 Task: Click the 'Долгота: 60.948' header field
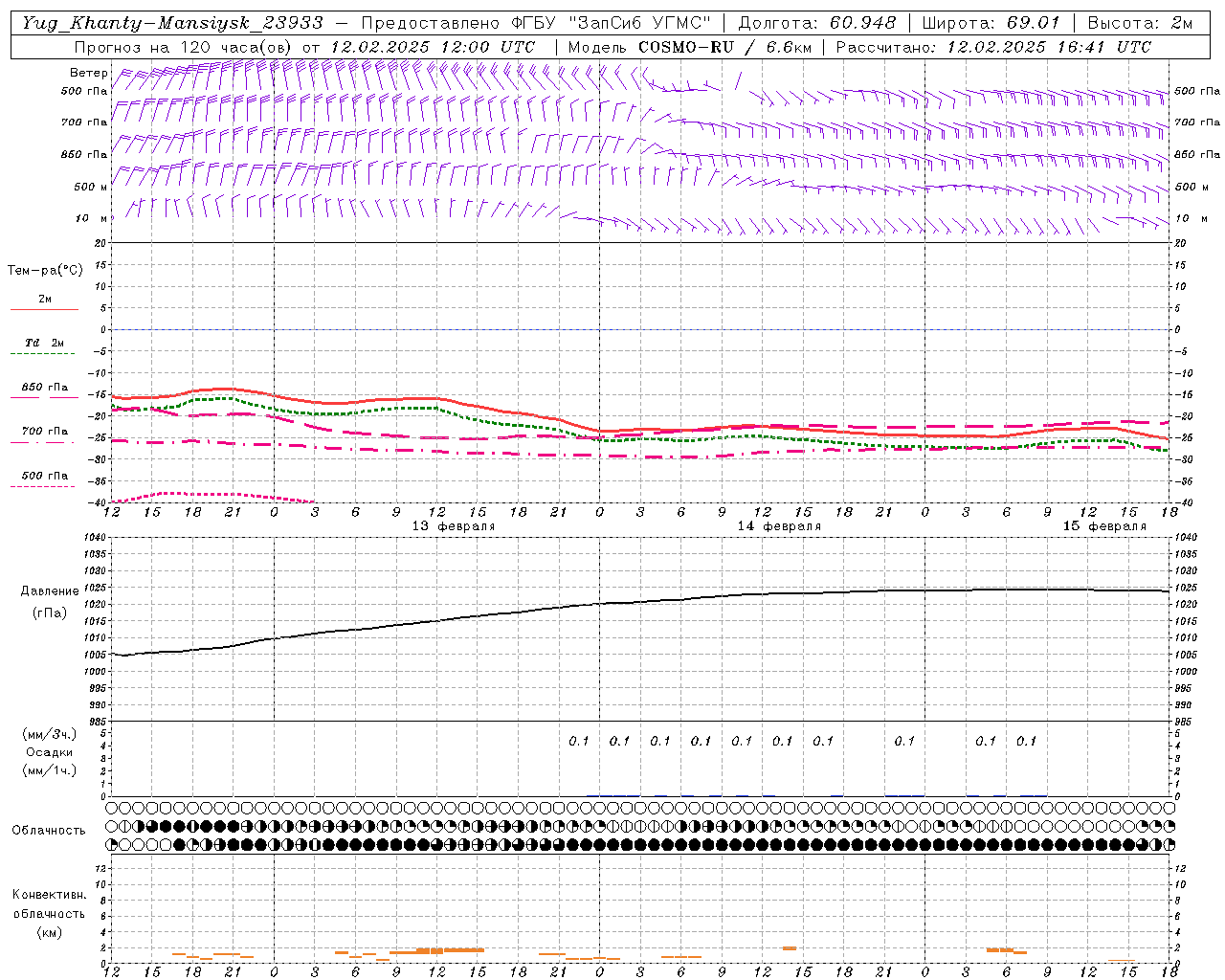pos(817,23)
